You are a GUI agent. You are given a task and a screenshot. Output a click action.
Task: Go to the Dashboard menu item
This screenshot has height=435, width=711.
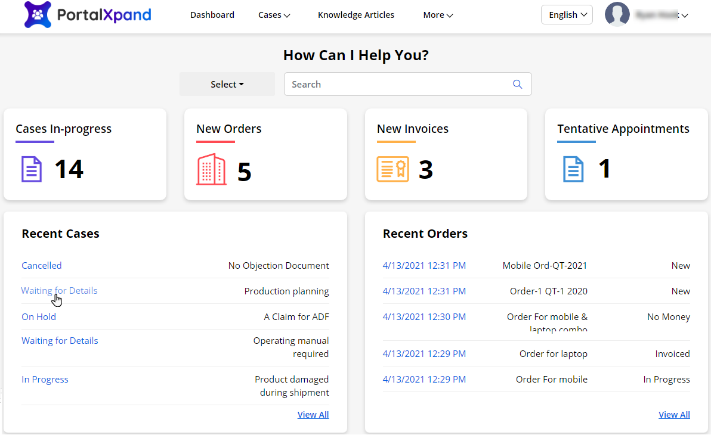[212, 15]
